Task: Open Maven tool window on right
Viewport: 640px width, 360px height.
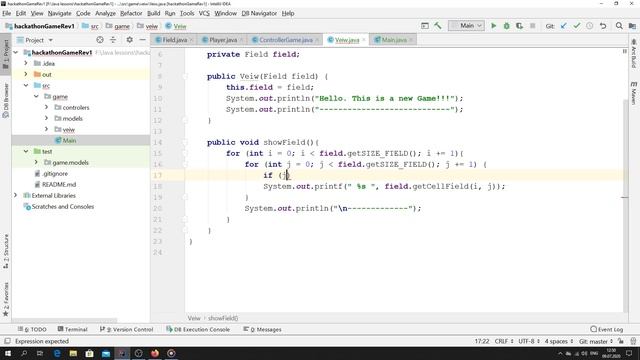Action: (x=633, y=93)
